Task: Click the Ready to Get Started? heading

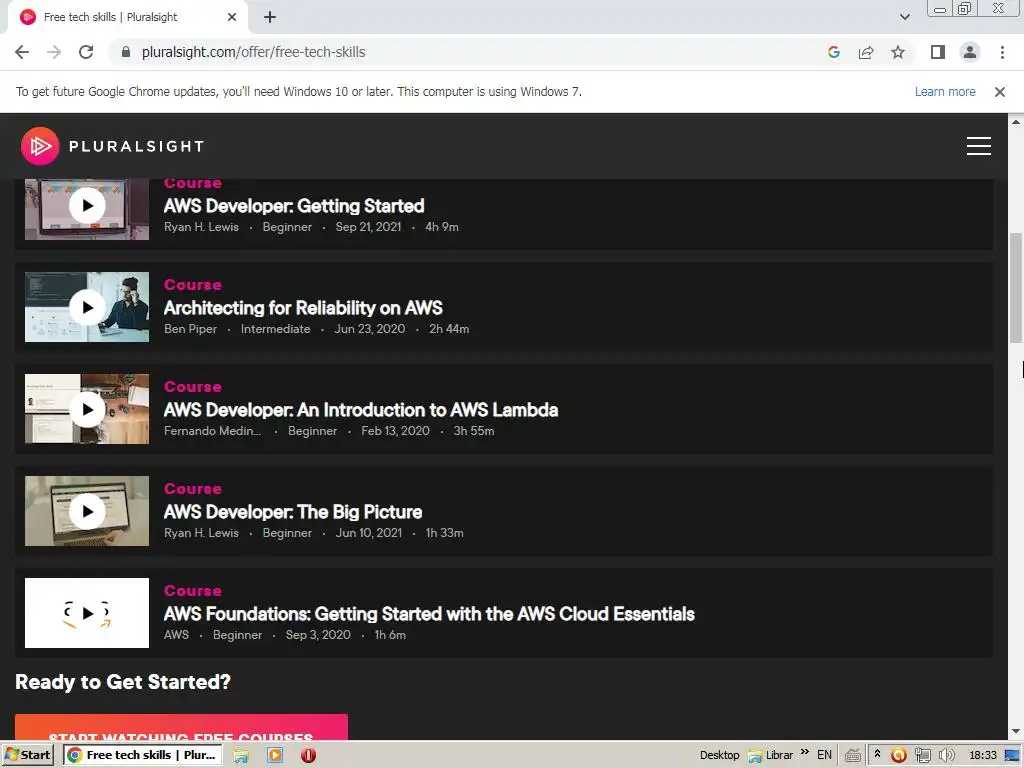Action: click(x=123, y=682)
